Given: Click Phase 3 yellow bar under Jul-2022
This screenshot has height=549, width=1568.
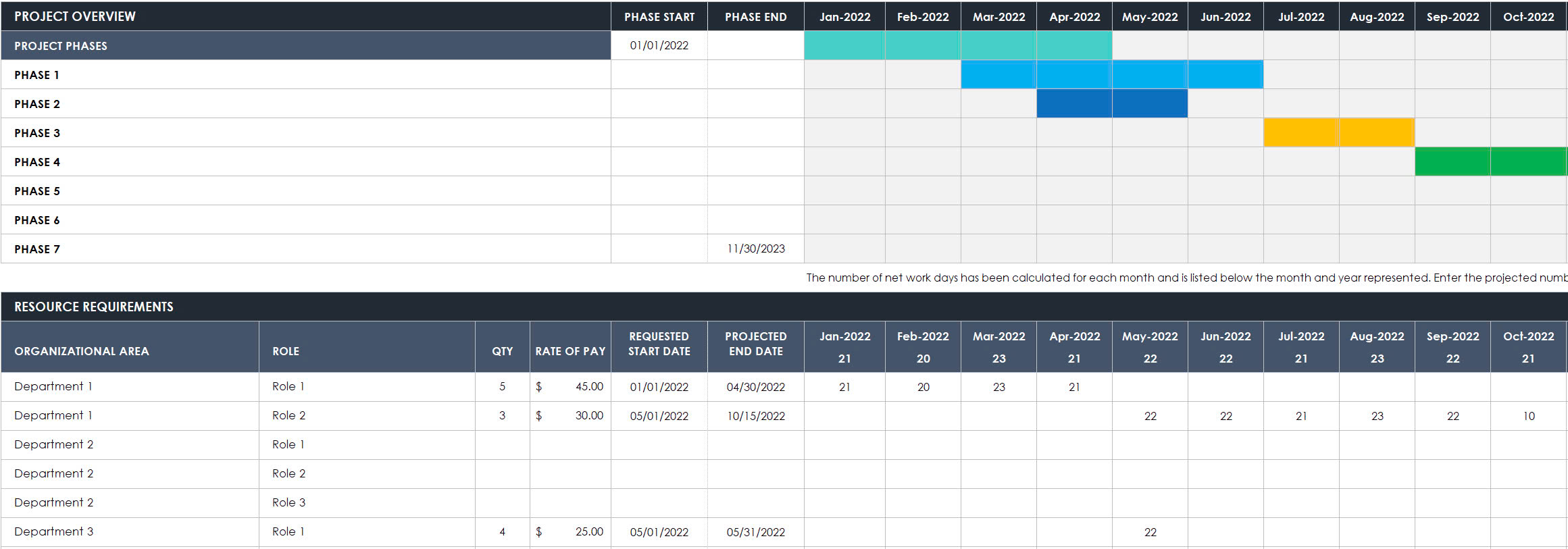Looking at the screenshot, I should (1300, 132).
